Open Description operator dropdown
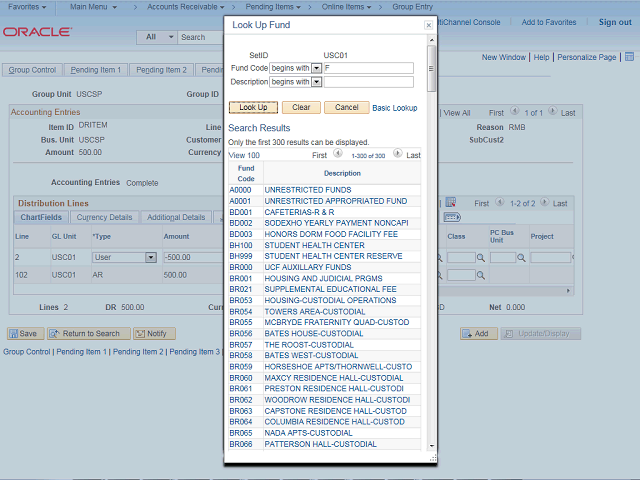 coord(316,82)
